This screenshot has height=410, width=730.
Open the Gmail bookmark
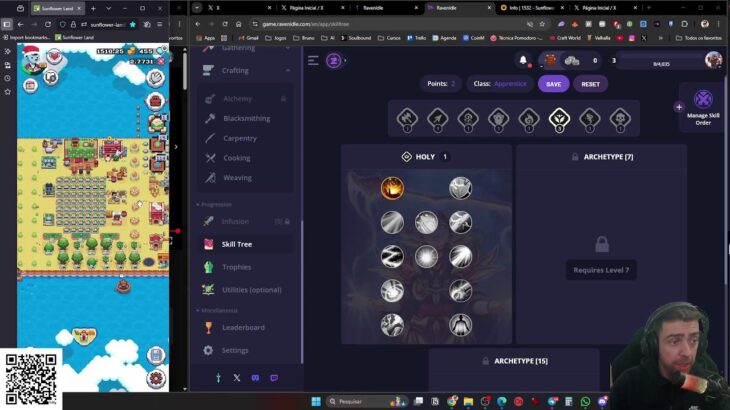tap(248, 38)
